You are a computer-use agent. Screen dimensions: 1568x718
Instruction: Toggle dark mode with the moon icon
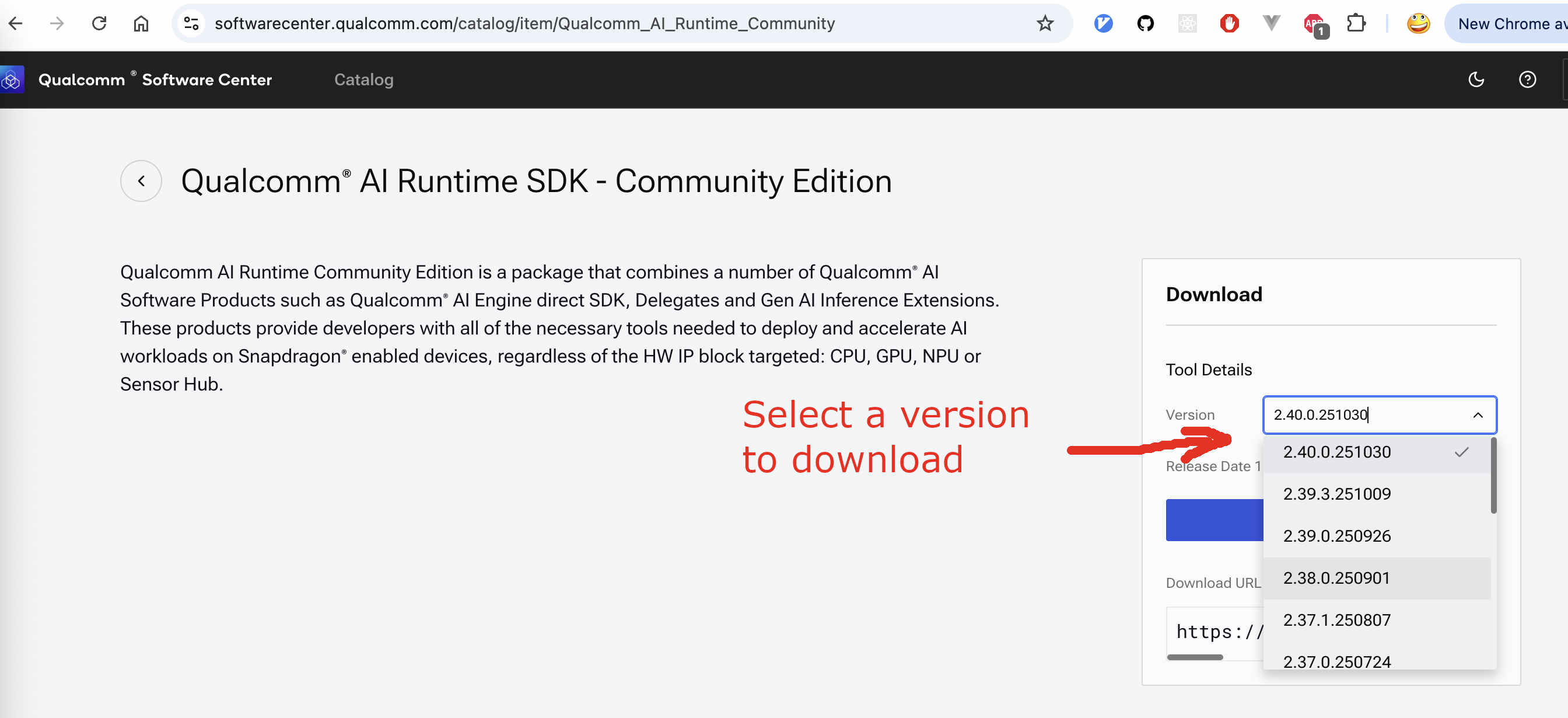1475,80
